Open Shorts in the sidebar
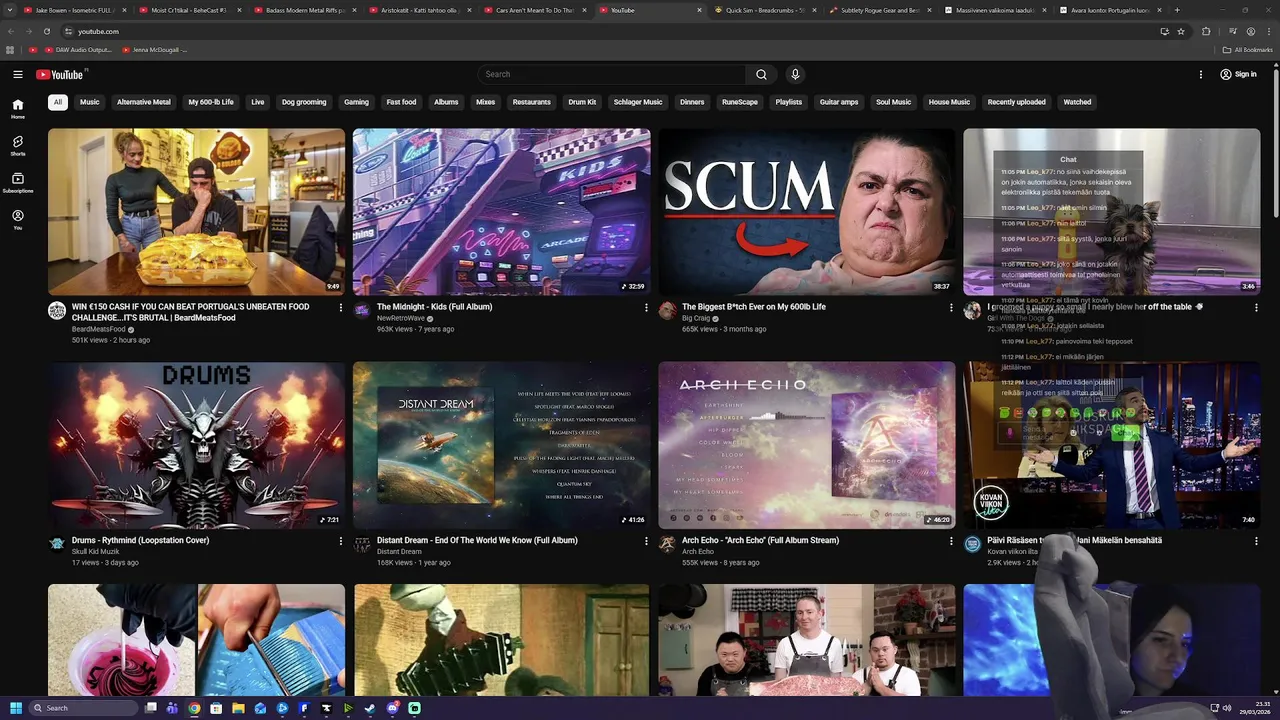1280x720 pixels. click(x=18, y=145)
